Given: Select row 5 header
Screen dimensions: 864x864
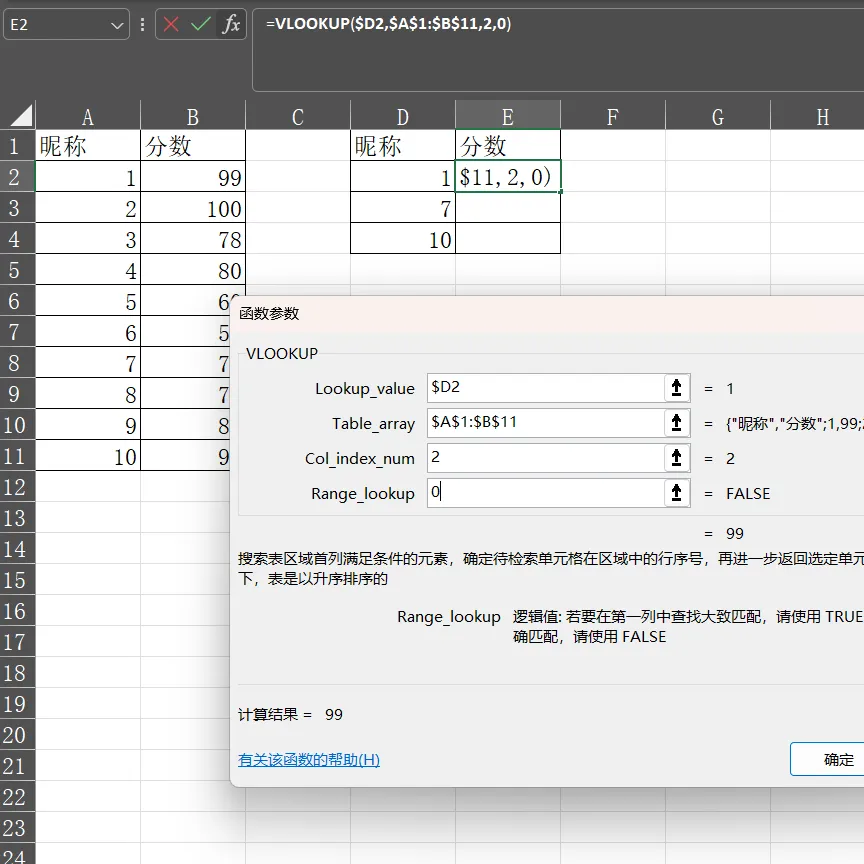Looking at the screenshot, I should coord(17,269).
